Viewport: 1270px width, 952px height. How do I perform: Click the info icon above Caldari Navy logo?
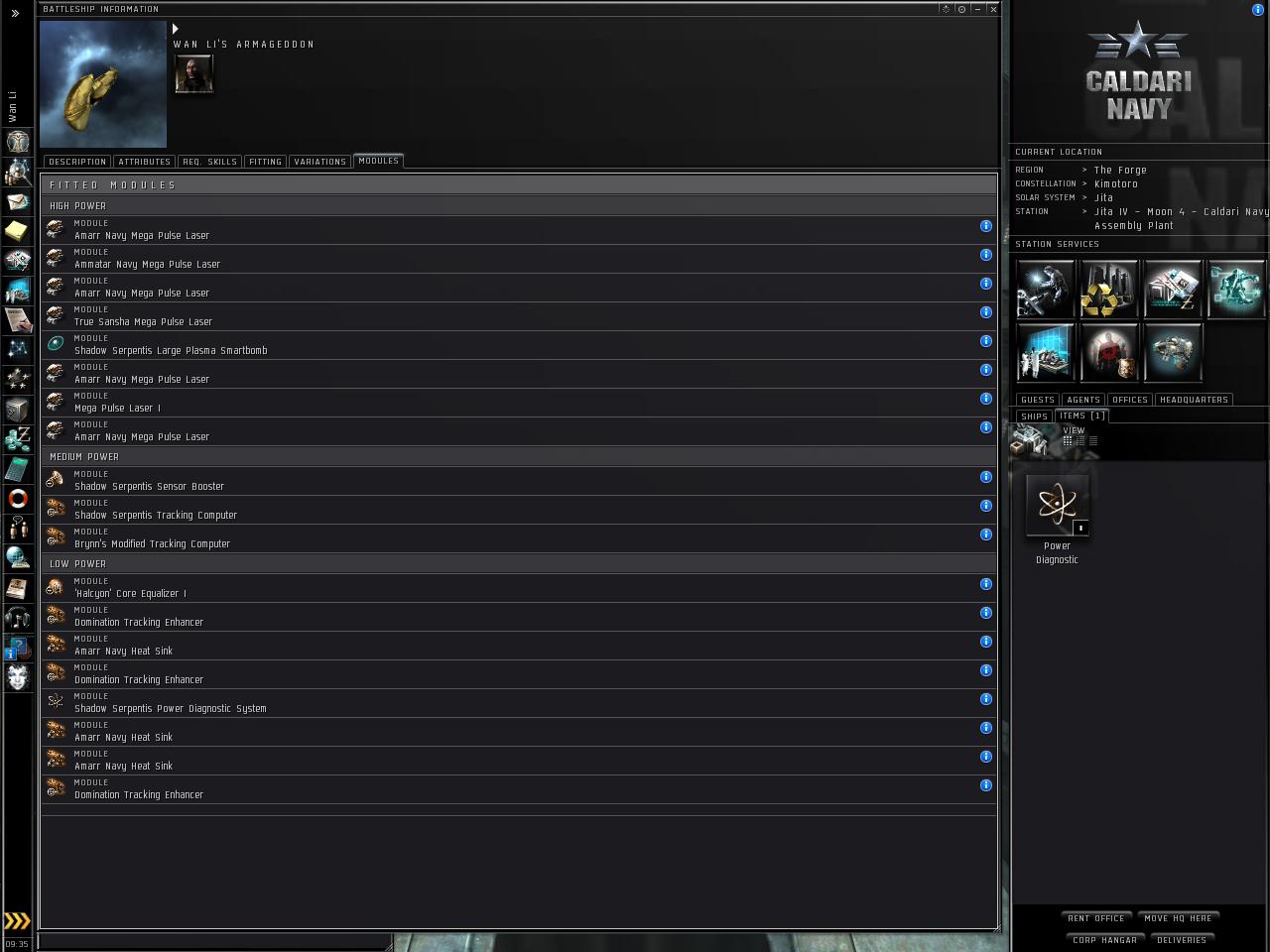tap(1258, 10)
